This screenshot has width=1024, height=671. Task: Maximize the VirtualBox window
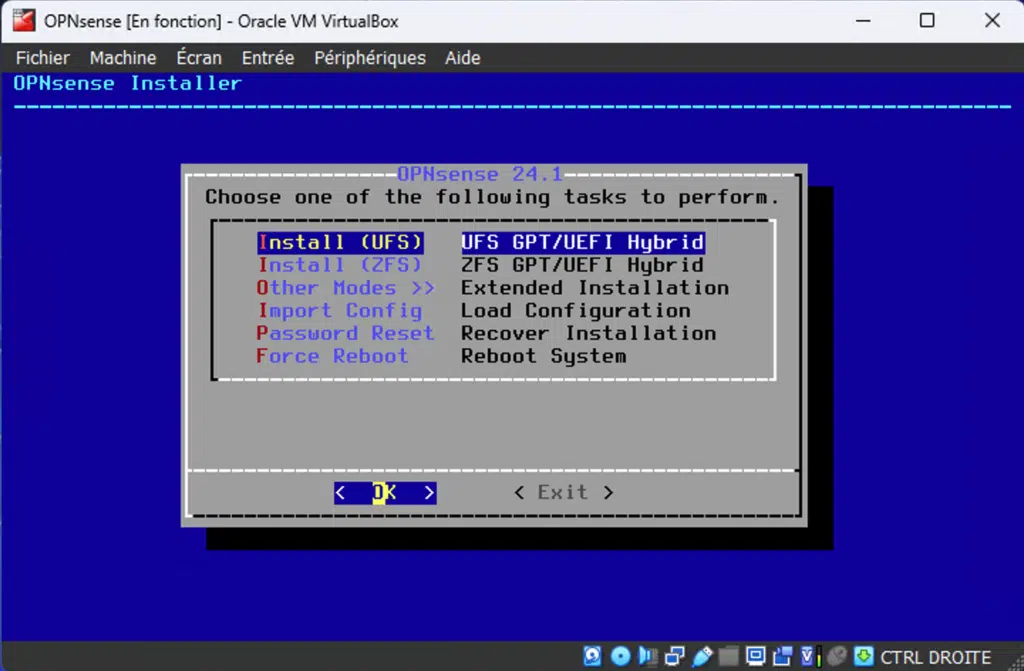coord(927,21)
